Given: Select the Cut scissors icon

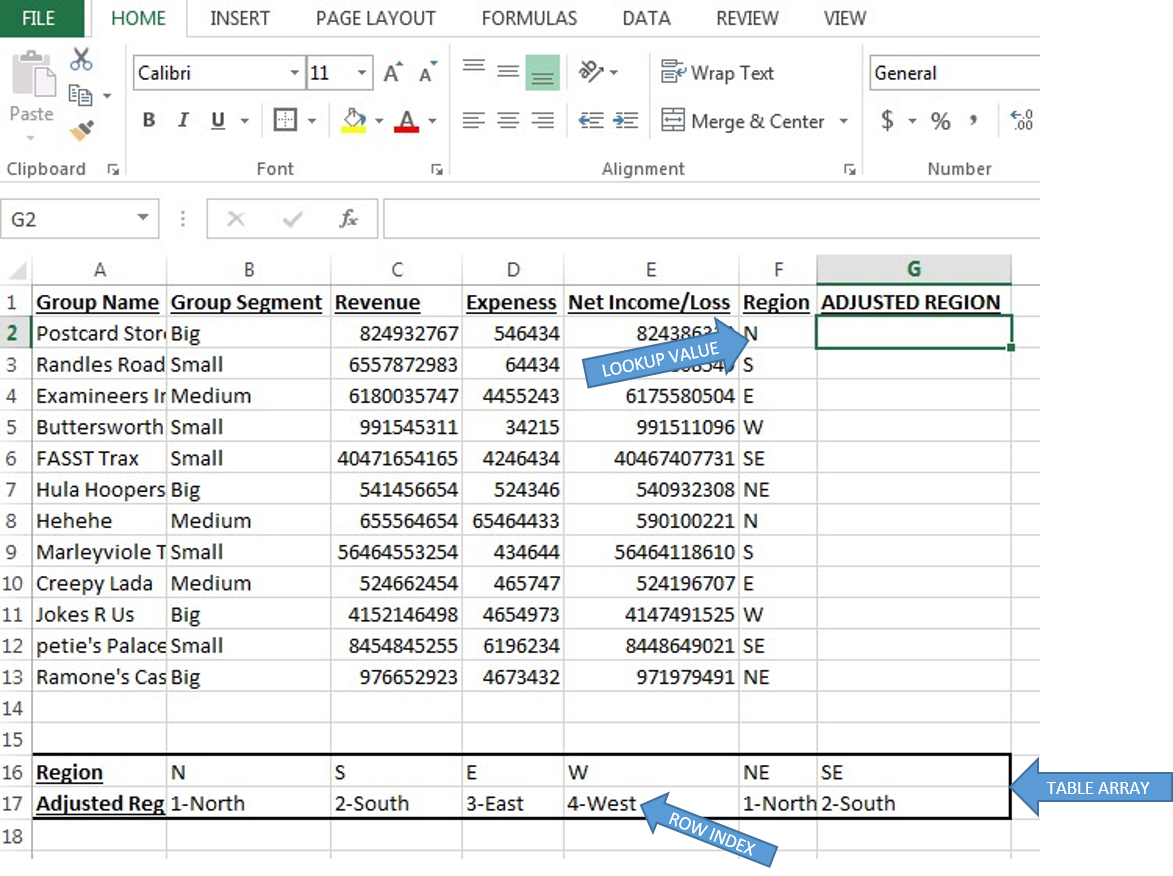Looking at the screenshot, I should point(82,61).
